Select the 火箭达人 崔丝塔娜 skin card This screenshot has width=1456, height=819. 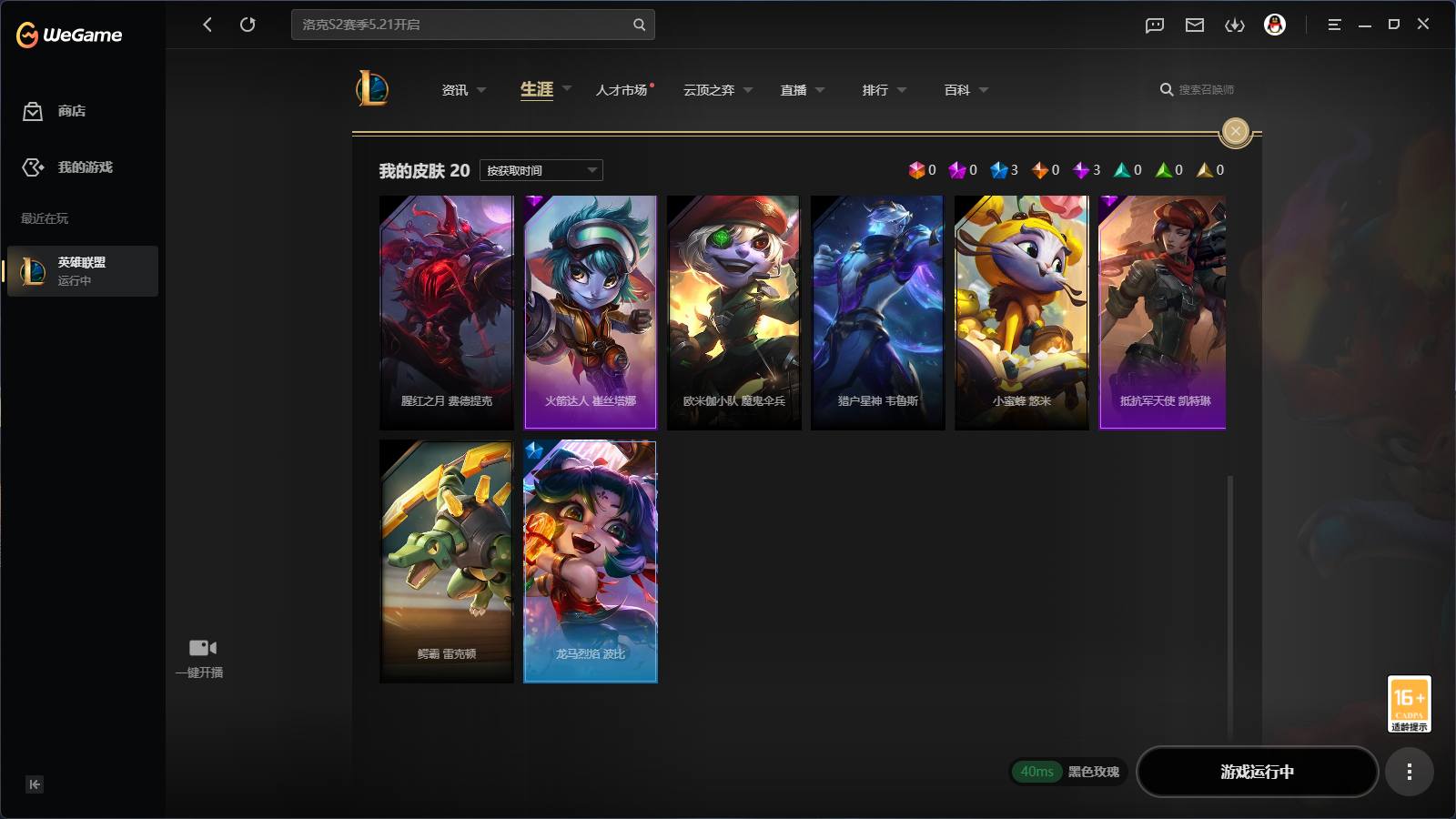click(591, 312)
